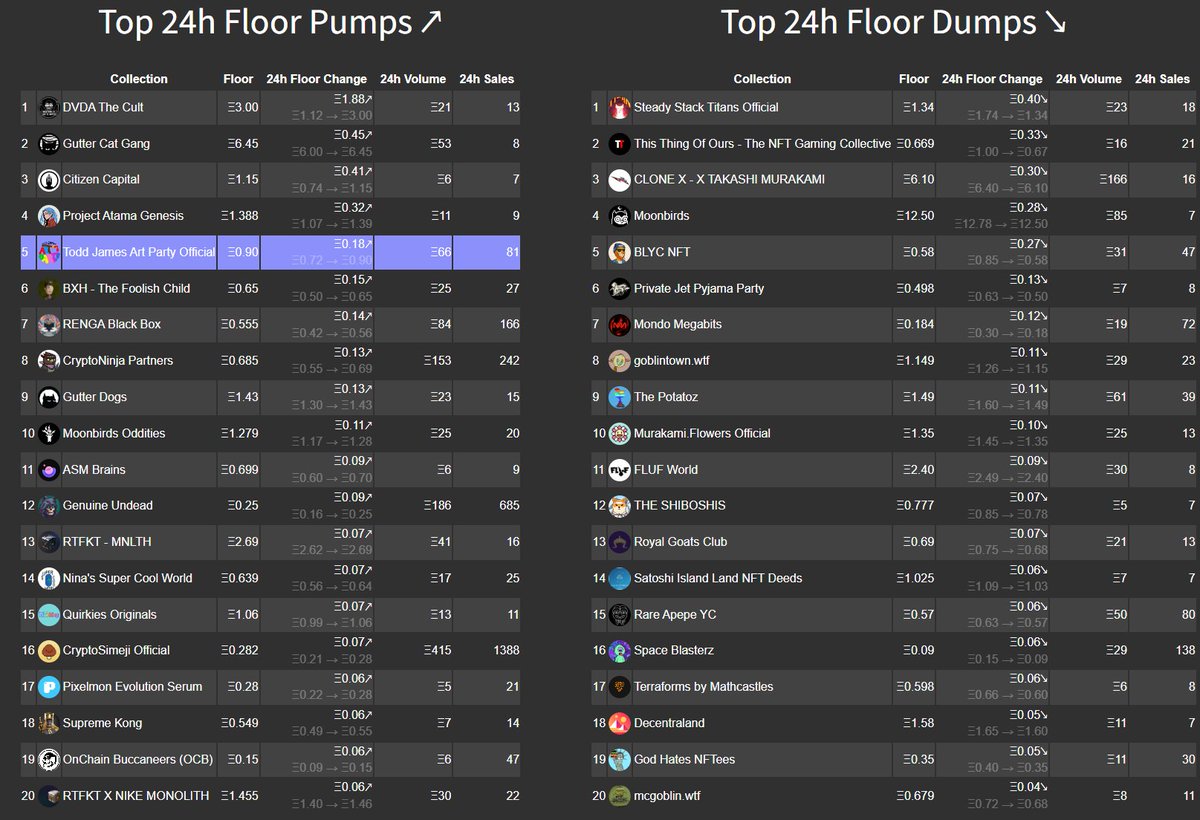Screen dimensions: 1200x820
Task: Click the Decentraland icon
Action: pyautogui.click(x=619, y=723)
